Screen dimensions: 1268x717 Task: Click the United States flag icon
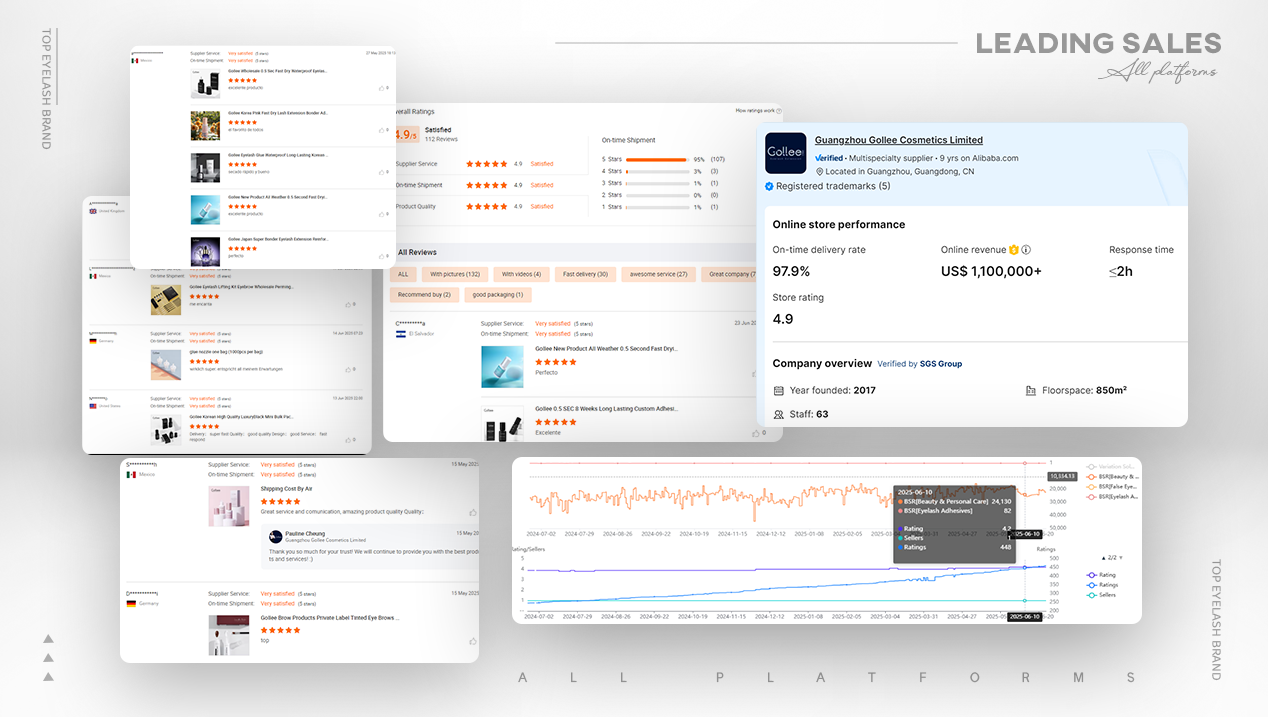click(x=93, y=407)
